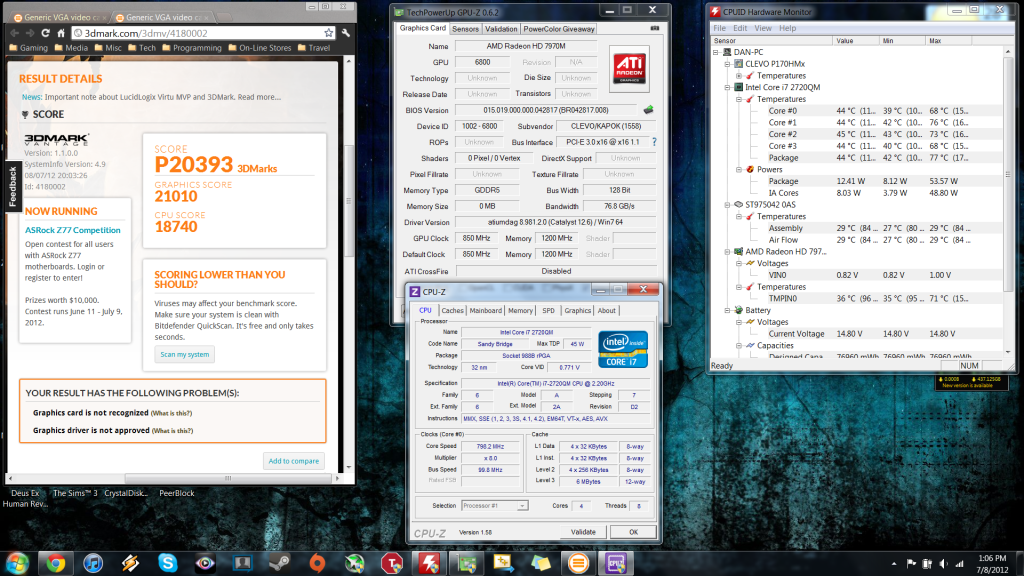
Task: Click the ATI Radeon logo in GPU-Z
Action: [x=629, y=69]
